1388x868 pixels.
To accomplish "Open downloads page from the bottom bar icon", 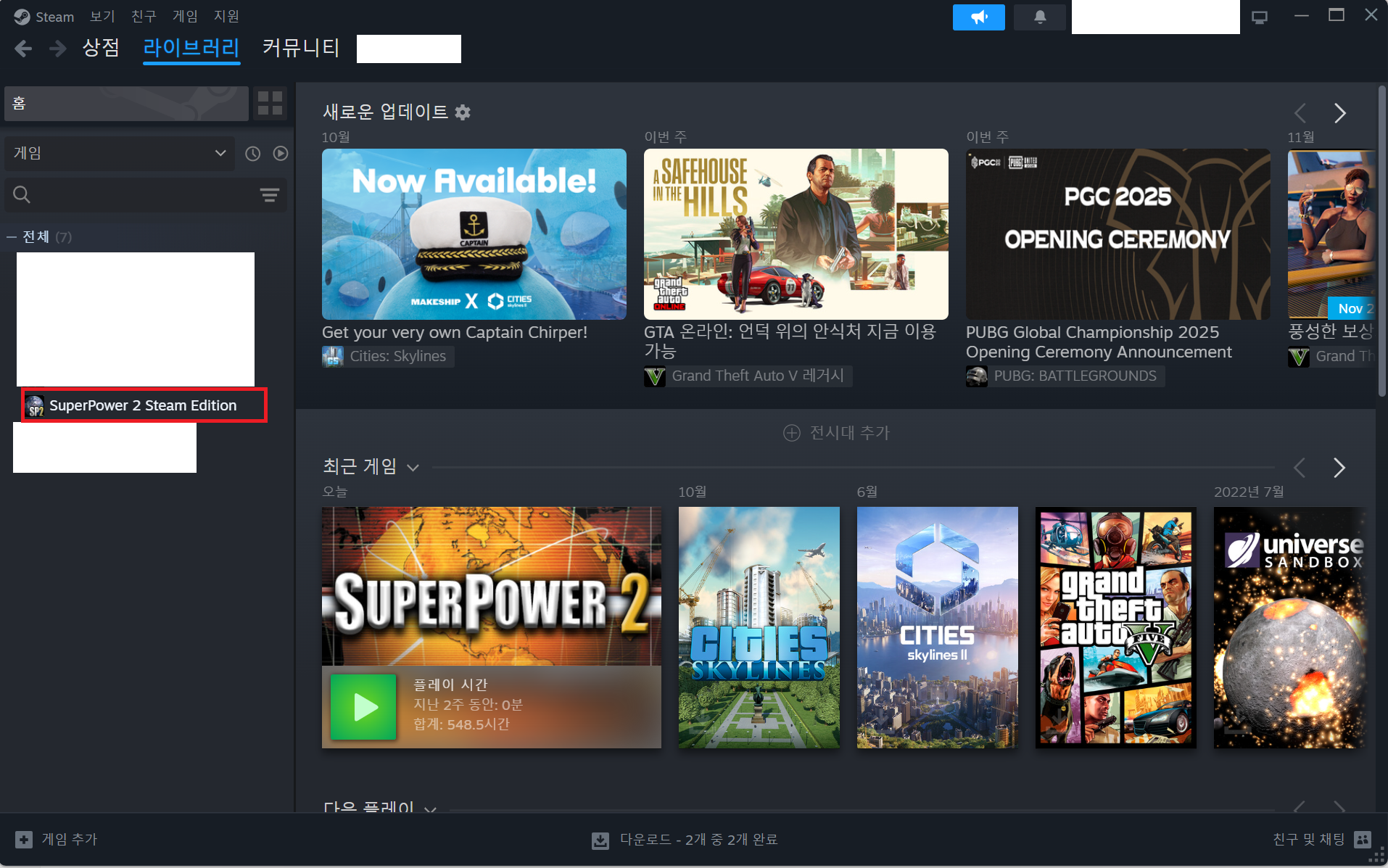I will [600, 840].
